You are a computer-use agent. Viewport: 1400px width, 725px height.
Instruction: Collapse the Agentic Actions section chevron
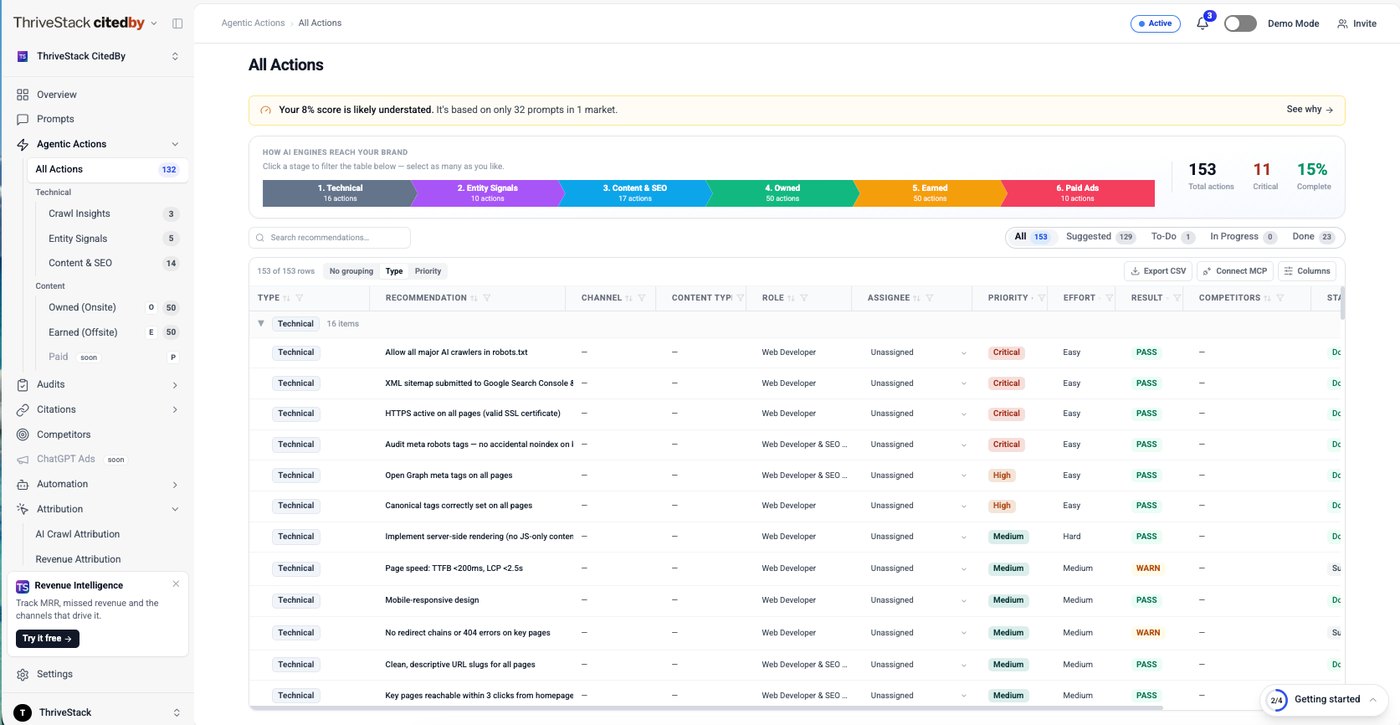(175, 144)
